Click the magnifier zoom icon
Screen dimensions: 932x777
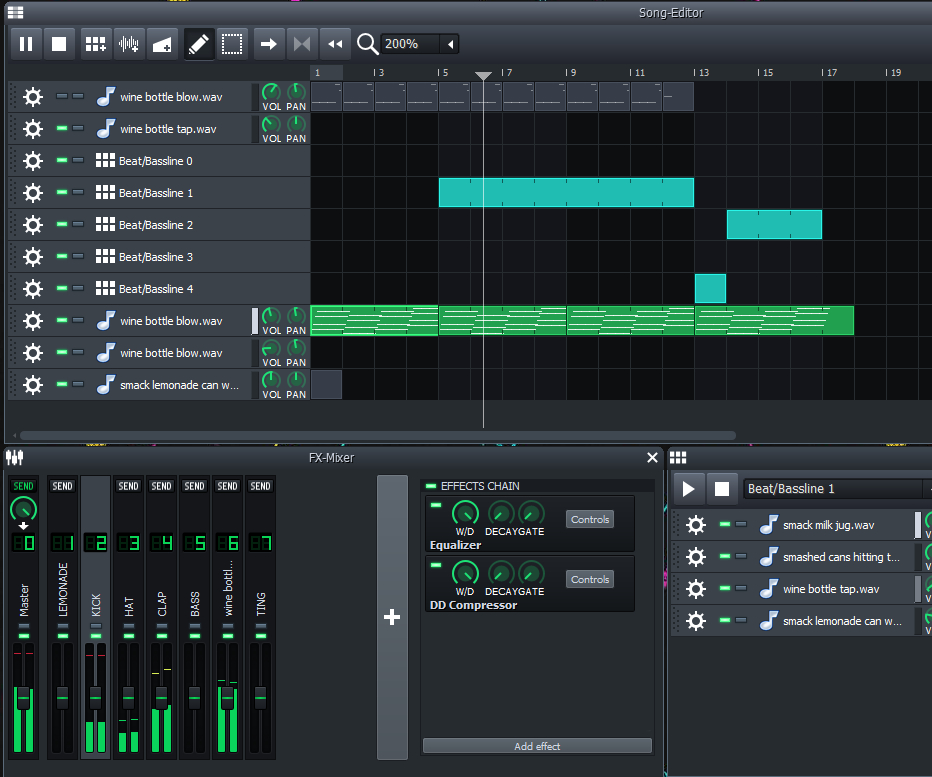point(367,44)
